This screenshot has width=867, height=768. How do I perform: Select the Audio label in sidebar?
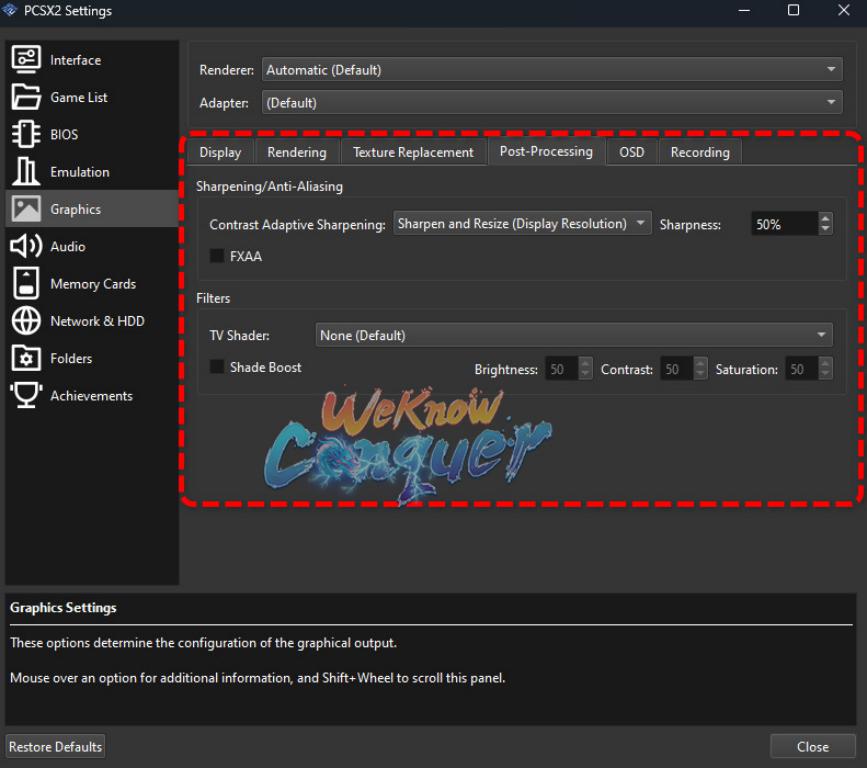click(67, 247)
